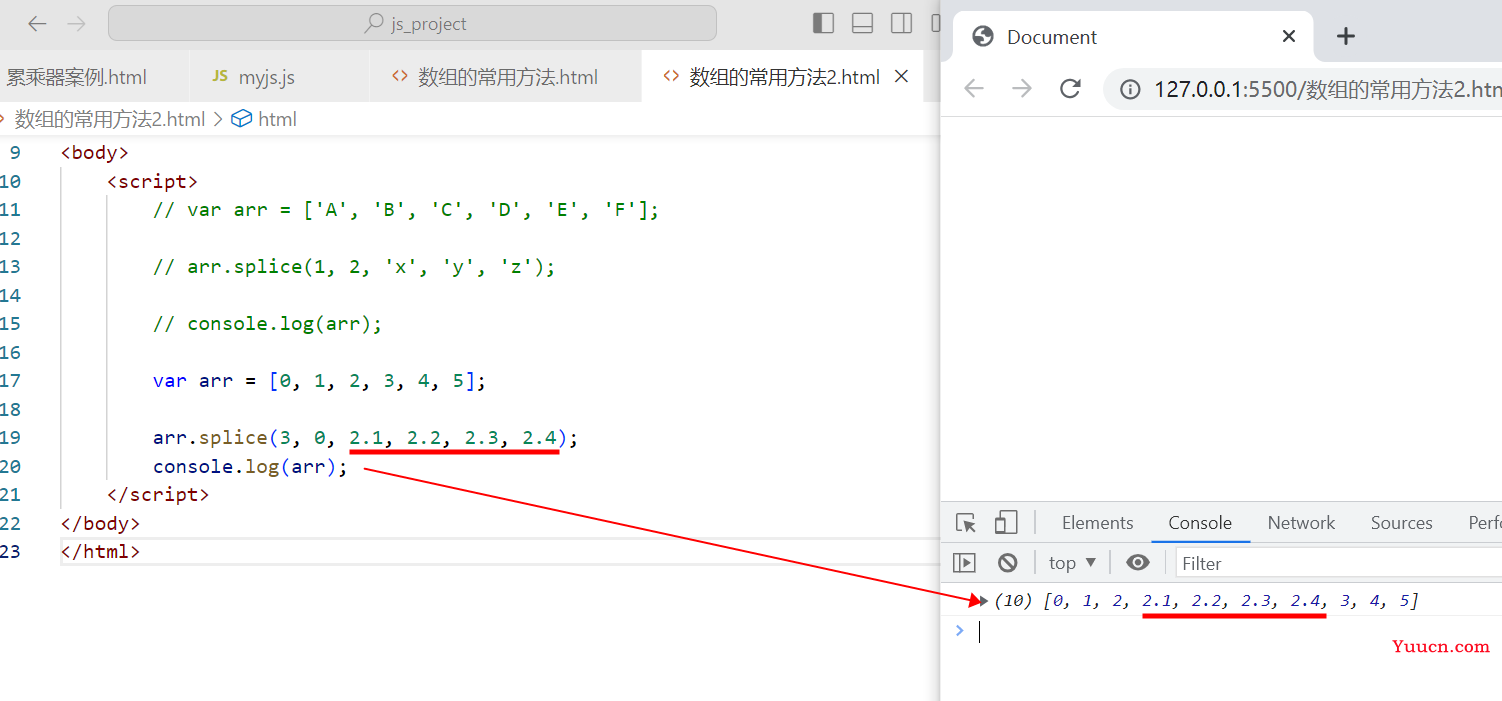This screenshot has width=1502, height=701.
Task: Select the Document browser tab
Action: pos(1135,37)
